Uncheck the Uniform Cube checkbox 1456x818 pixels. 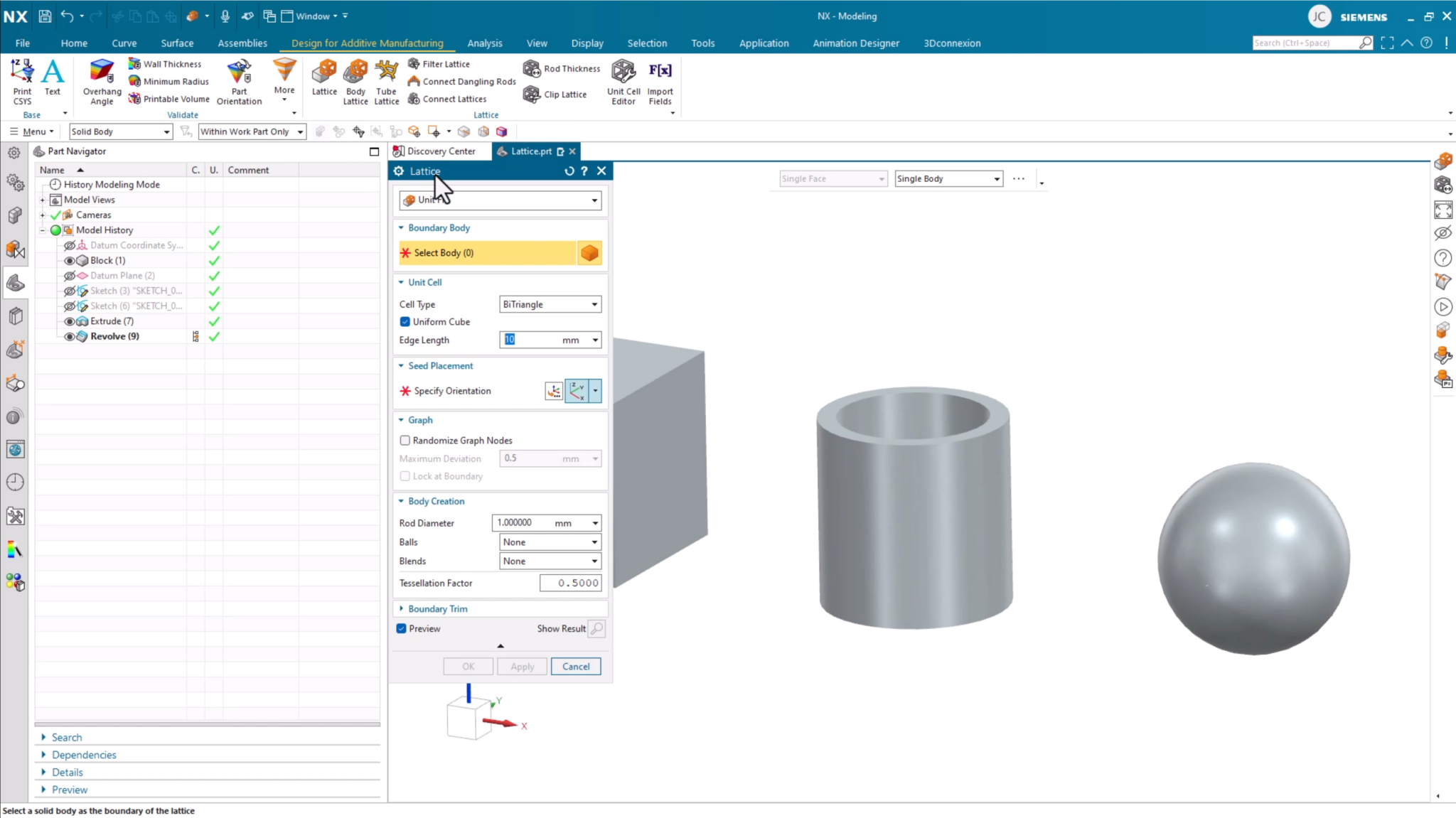[x=405, y=322]
